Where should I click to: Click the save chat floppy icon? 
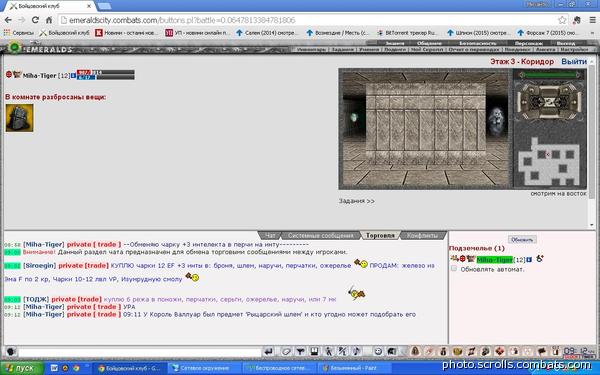pos(315,351)
